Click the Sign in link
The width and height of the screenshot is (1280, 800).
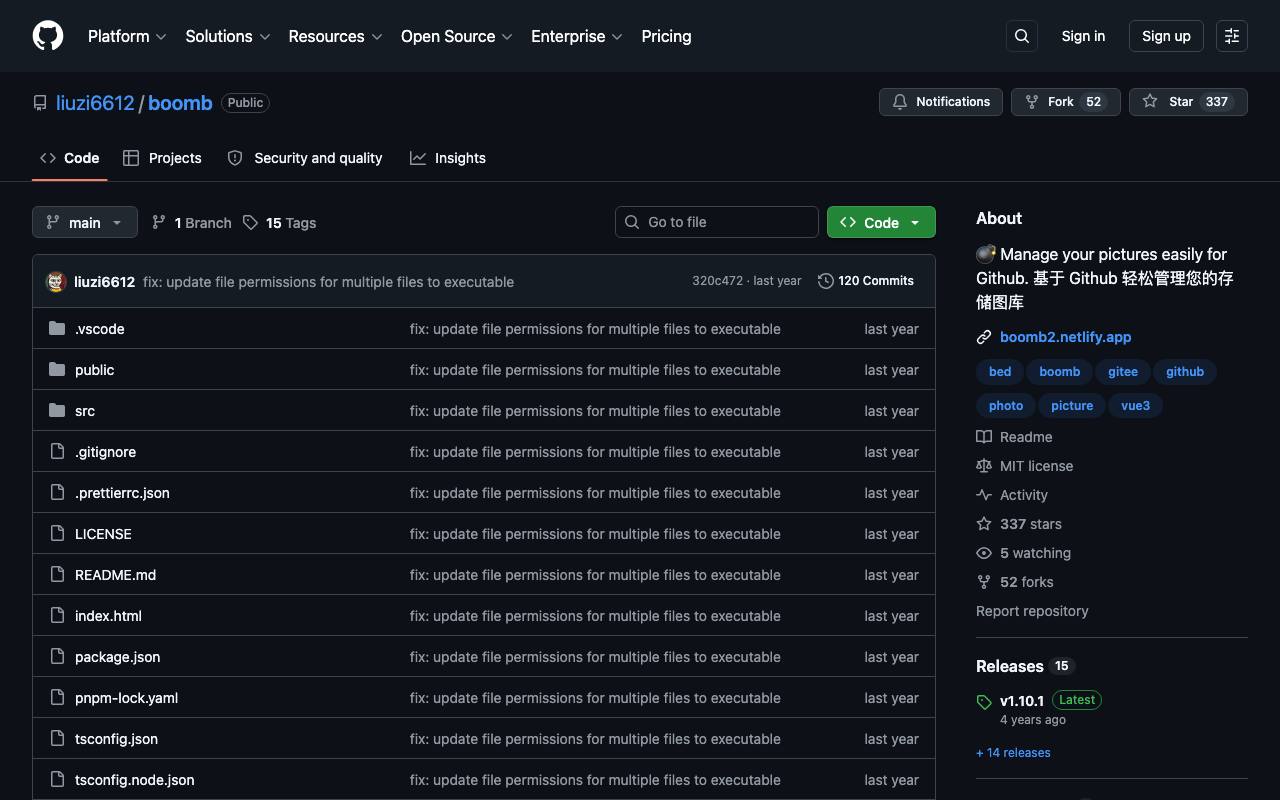[x=1083, y=36]
